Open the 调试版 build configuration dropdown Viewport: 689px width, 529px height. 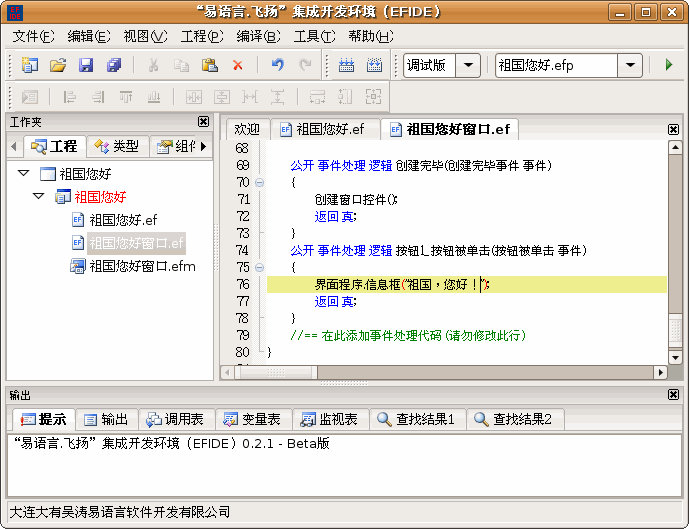click(x=468, y=65)
